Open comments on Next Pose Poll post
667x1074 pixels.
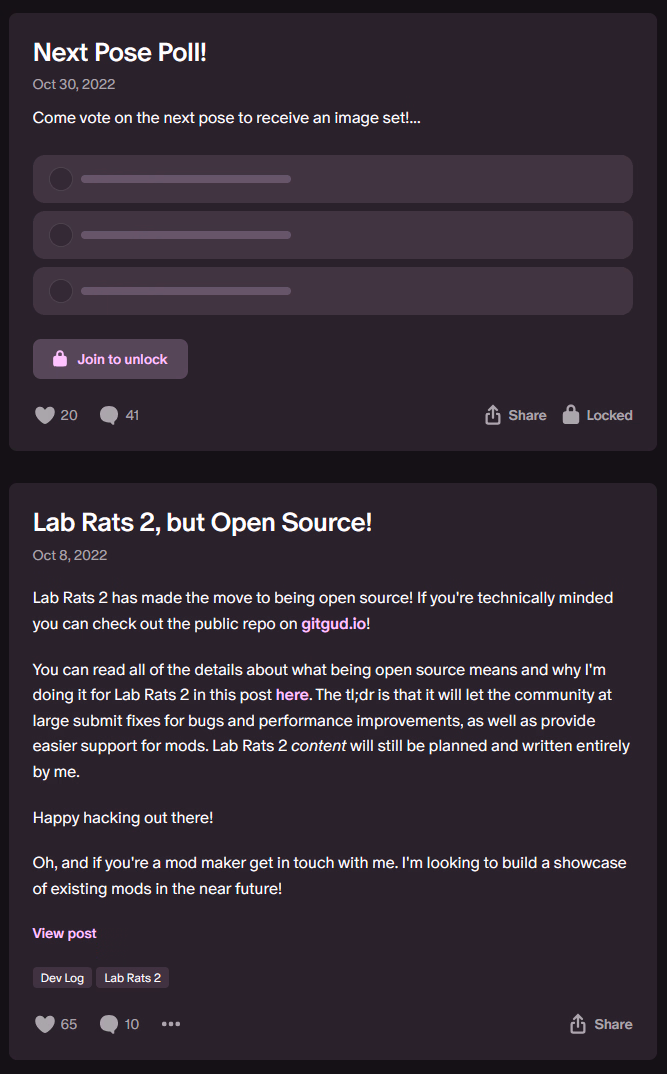(x=109, y=415)
